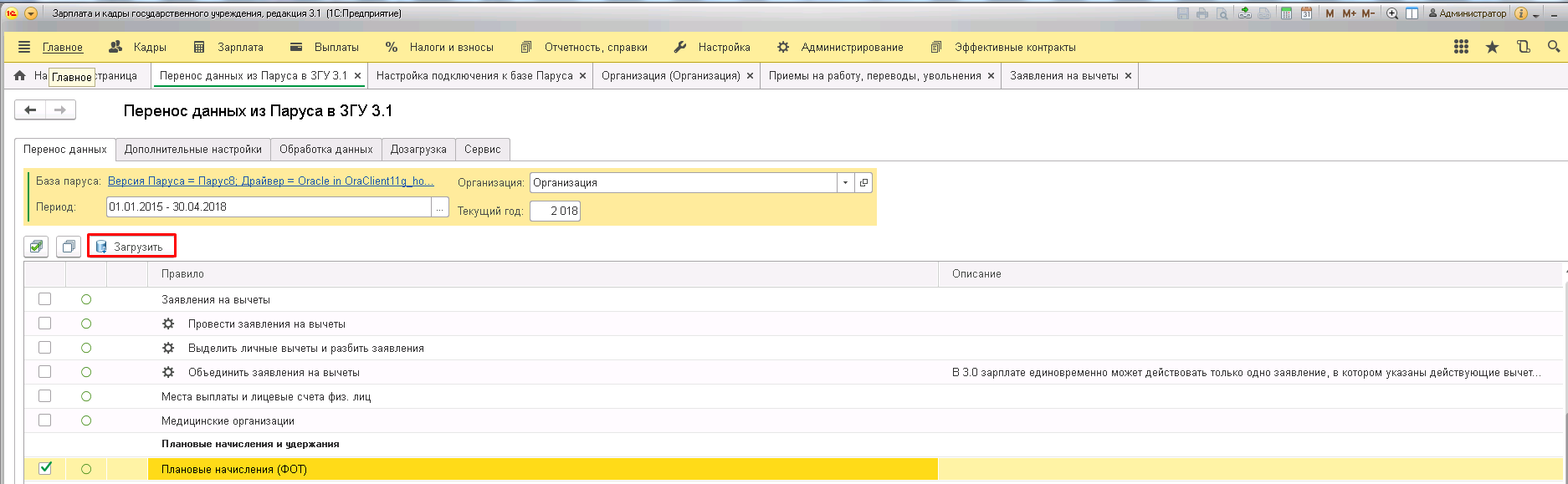Switch to the Дополнительные настройки tab
The height and width of the screenshot is (484, 1568).
(193, 150)
